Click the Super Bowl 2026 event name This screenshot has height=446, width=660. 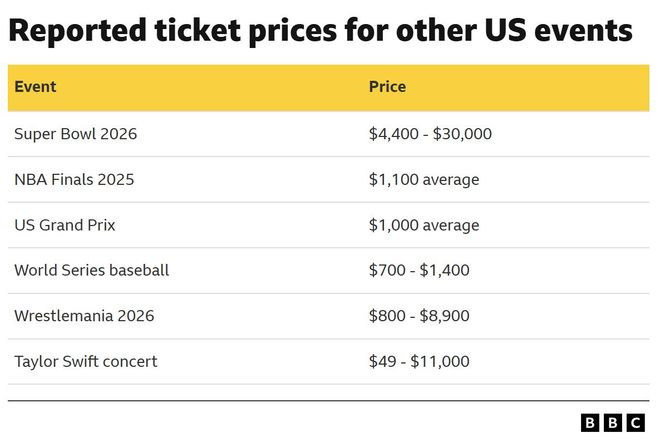point(75,134)
